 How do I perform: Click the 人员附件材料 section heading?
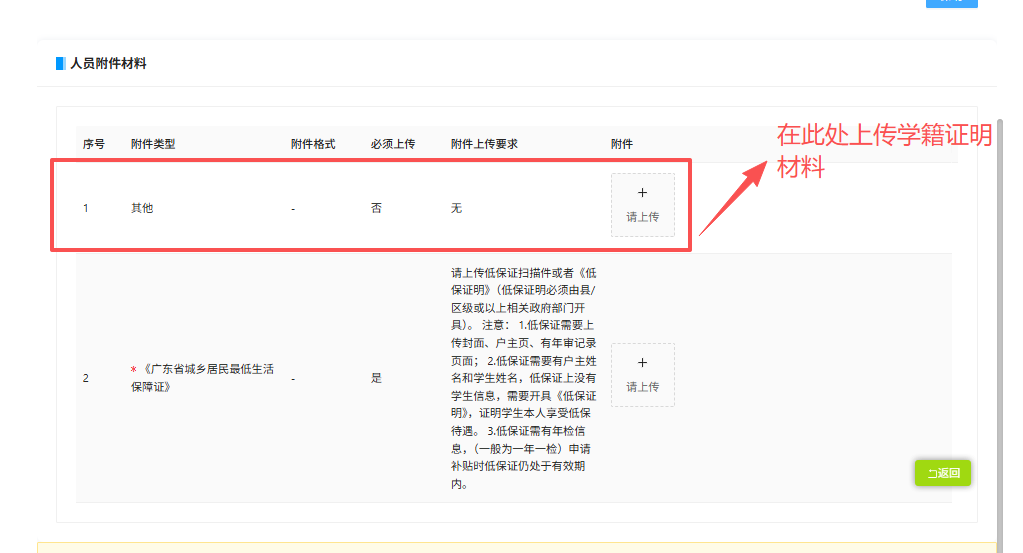click(x=108, y=63)
